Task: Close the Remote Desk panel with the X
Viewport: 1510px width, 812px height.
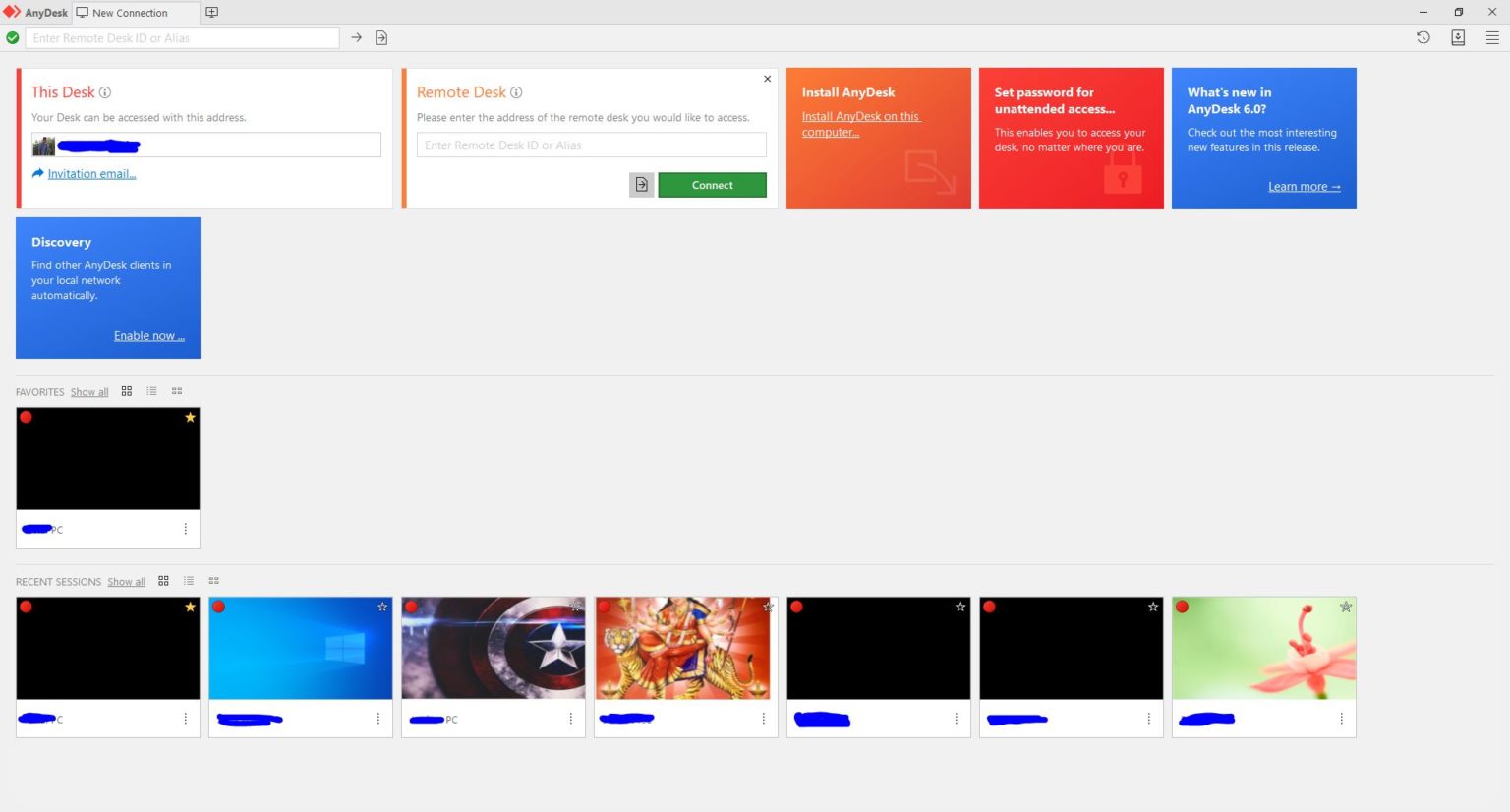Action: click(768, 79)
